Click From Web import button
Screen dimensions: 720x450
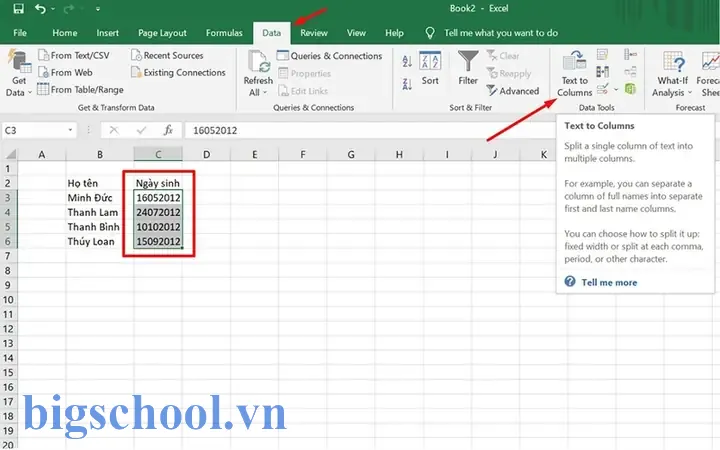pyautogui.click(x=66, y=73)
